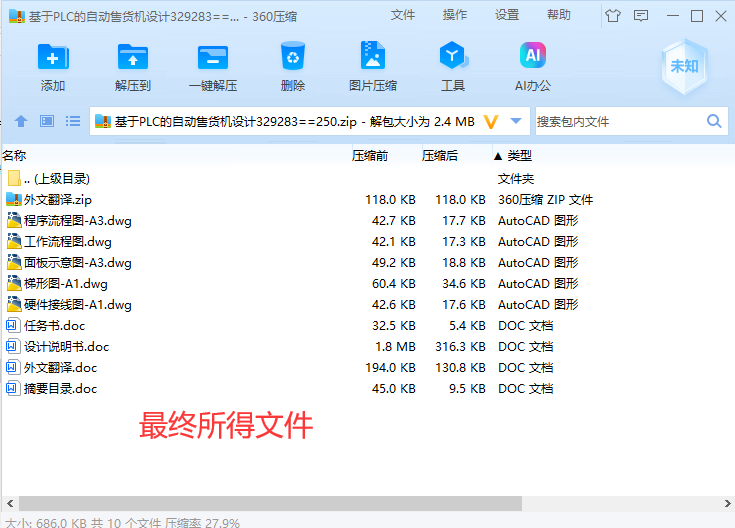Select the 工作流程图.dwg file name

click(x=68, y=242)
